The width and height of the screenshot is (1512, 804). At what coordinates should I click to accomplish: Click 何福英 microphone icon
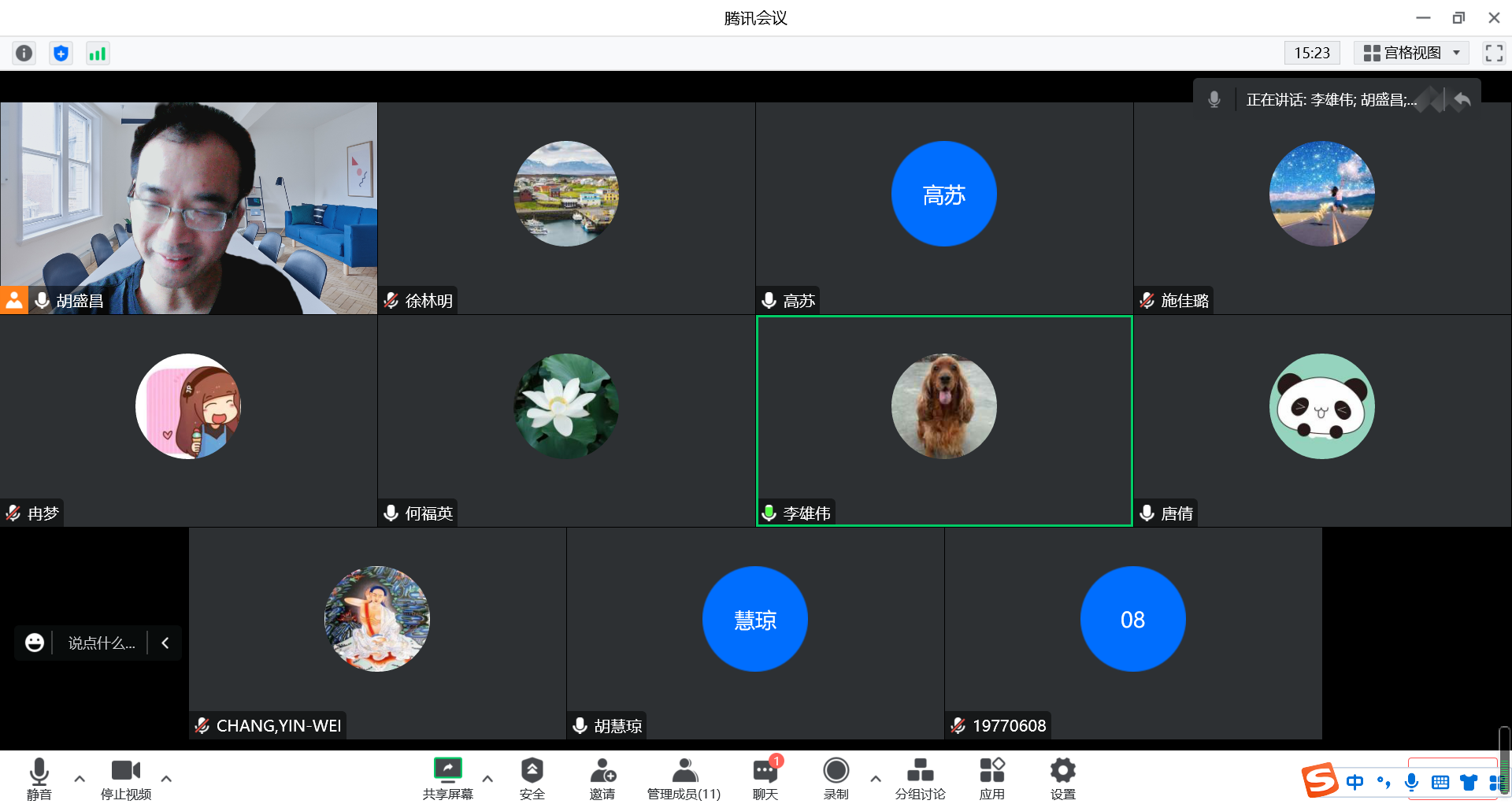click(x=391, y=513)
